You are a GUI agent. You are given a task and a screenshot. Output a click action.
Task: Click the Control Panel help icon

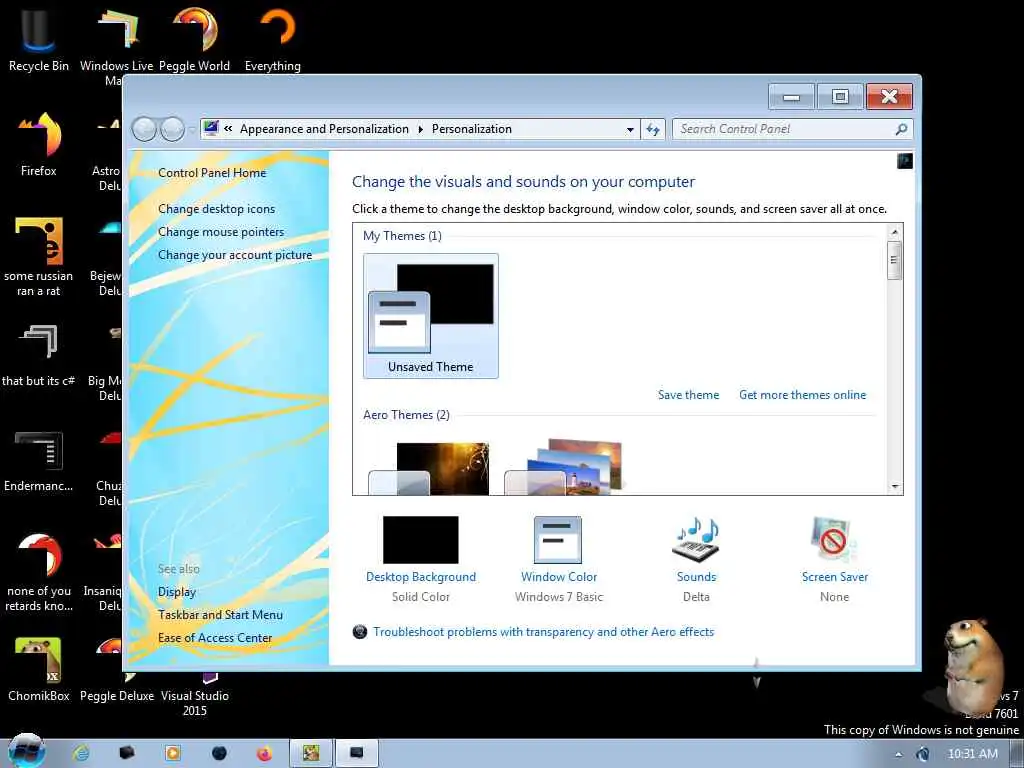pyautogui.click(x=904, y=161)
